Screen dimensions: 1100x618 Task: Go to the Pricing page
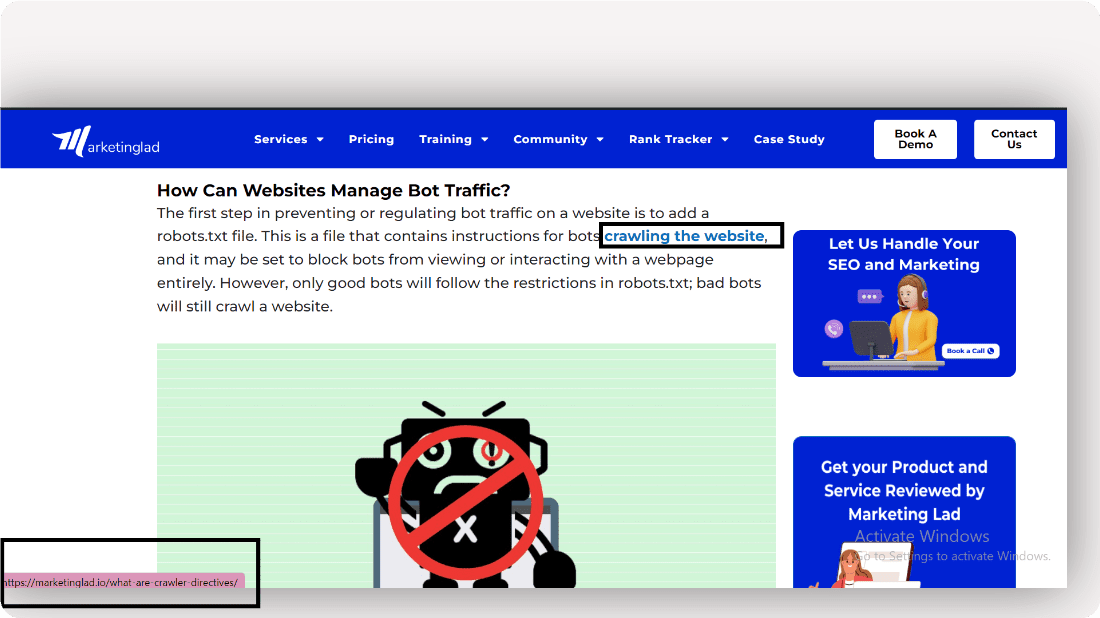coord(371,139)
